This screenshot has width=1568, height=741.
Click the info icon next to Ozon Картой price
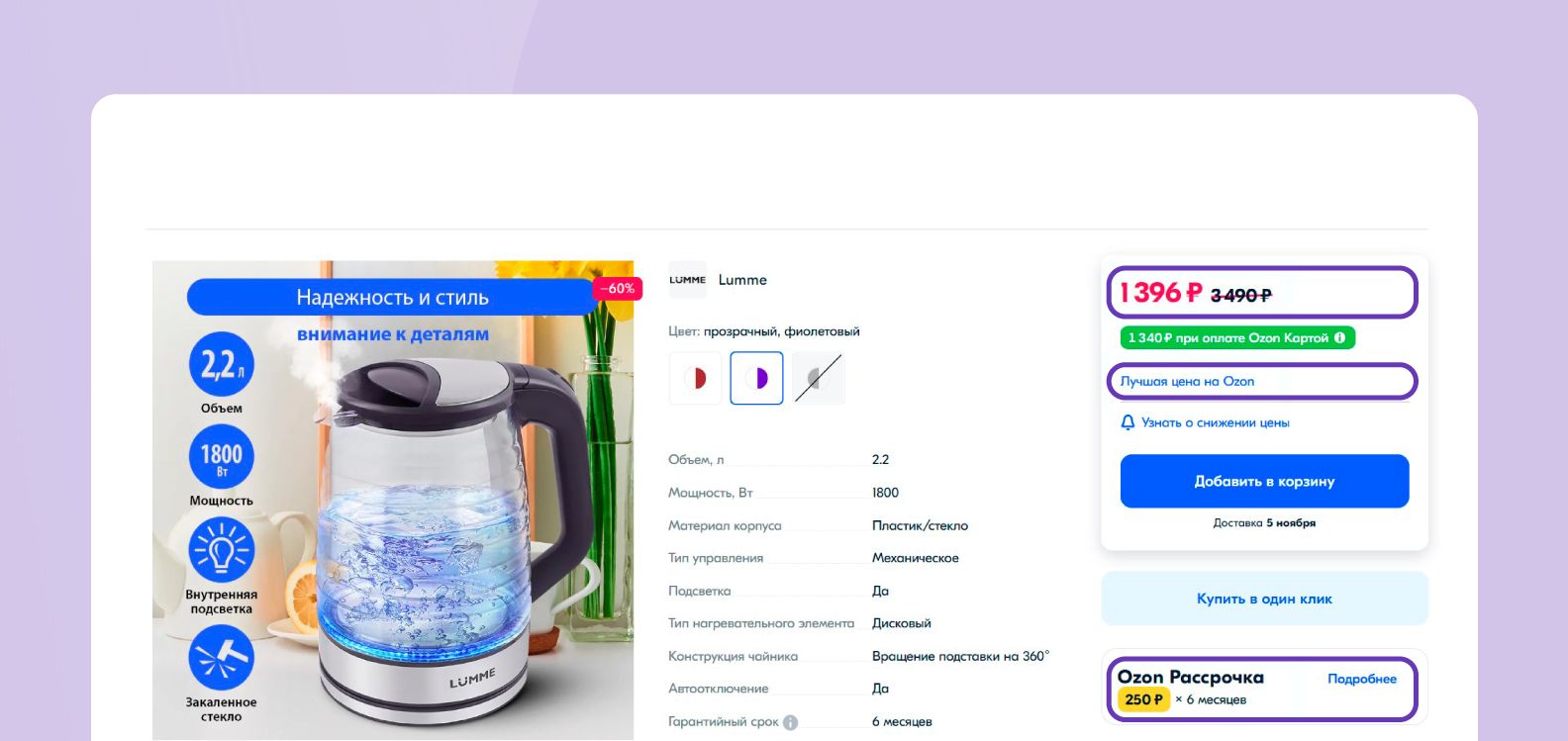pyautogui.click(x=1339, y=337)
